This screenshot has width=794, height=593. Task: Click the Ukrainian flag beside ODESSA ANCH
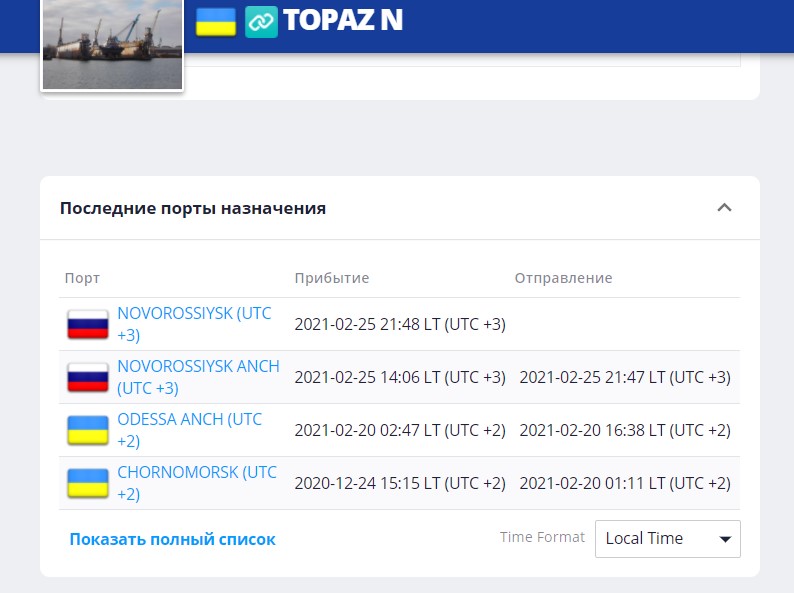[x=88, y=430]
